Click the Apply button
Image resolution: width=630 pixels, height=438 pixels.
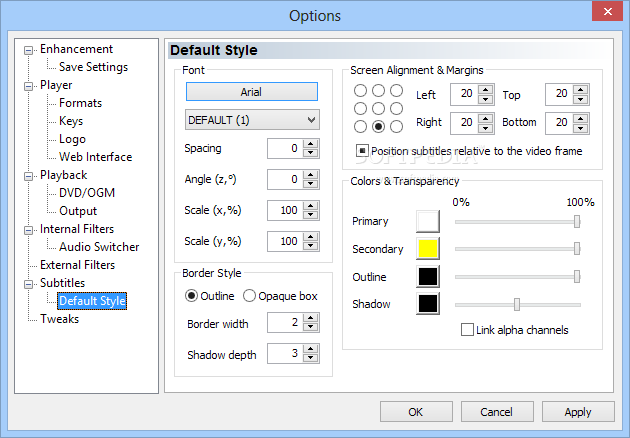tap(578, 412)
